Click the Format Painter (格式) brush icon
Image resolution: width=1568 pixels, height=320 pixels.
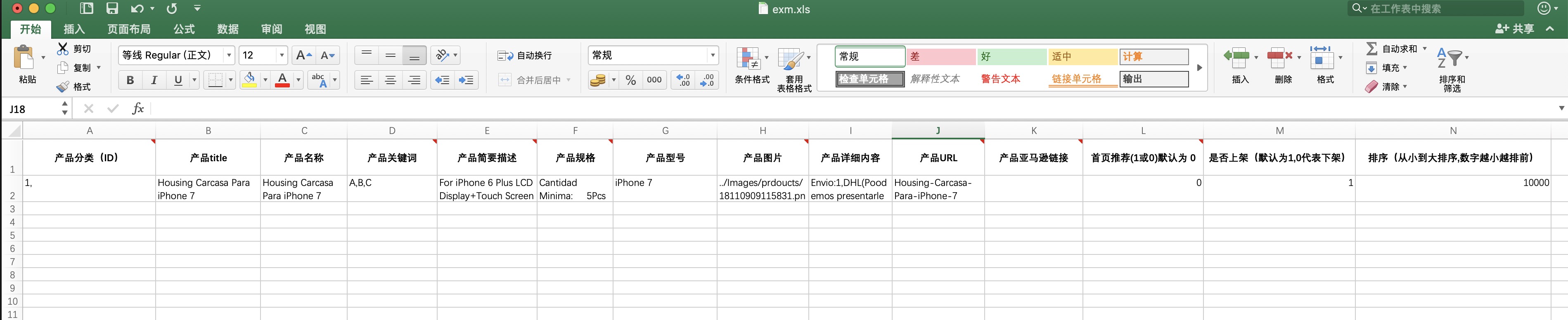[x=63, y=87]
